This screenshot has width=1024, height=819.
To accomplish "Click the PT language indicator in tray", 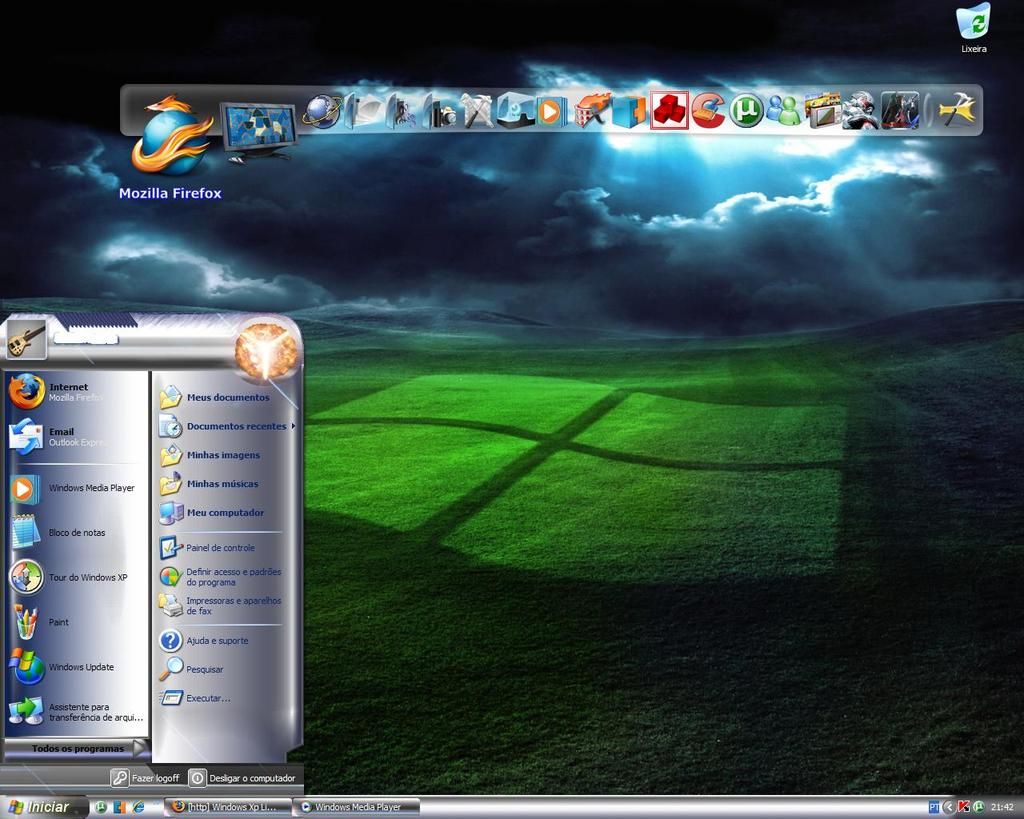I will point(934,807).
